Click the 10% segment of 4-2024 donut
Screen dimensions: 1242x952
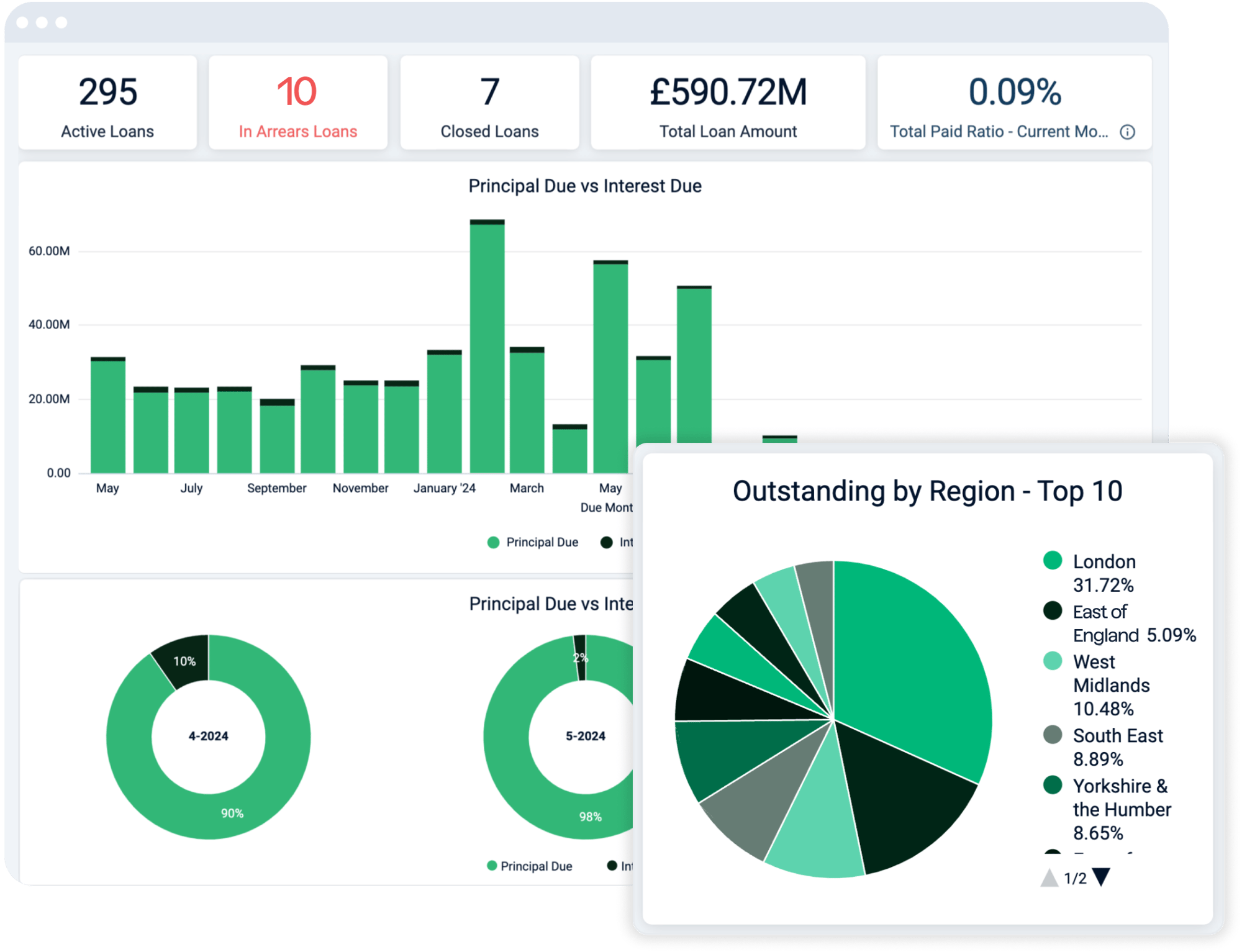tap(184, 661)
